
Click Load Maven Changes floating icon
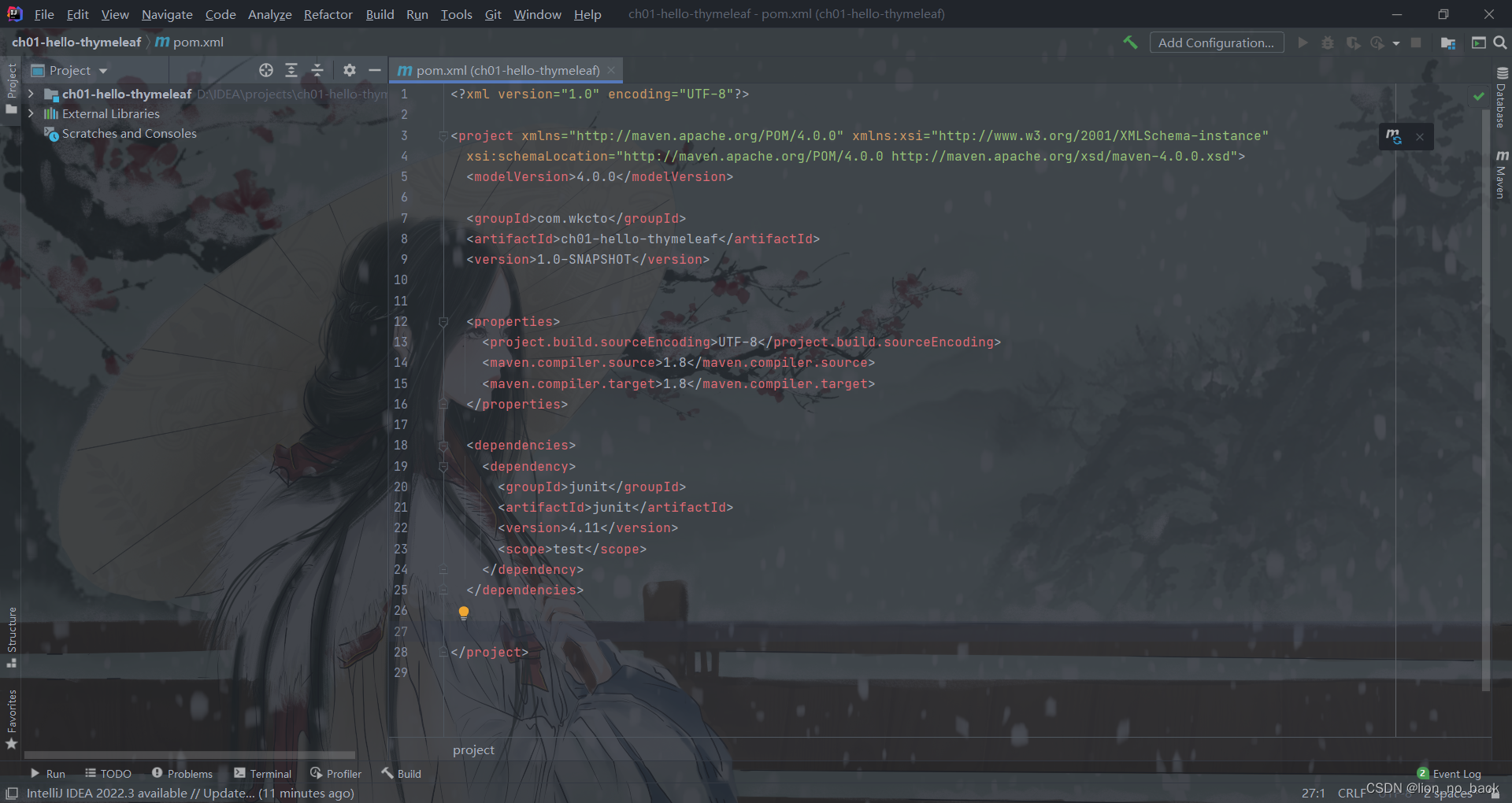click(x=1394, y=136)
